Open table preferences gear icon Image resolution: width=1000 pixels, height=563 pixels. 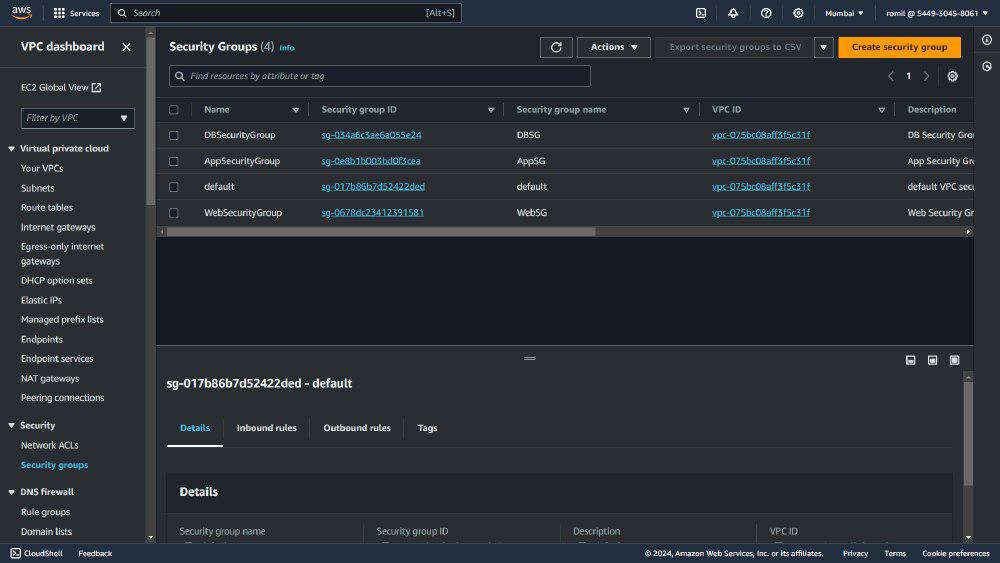point(952,76)
